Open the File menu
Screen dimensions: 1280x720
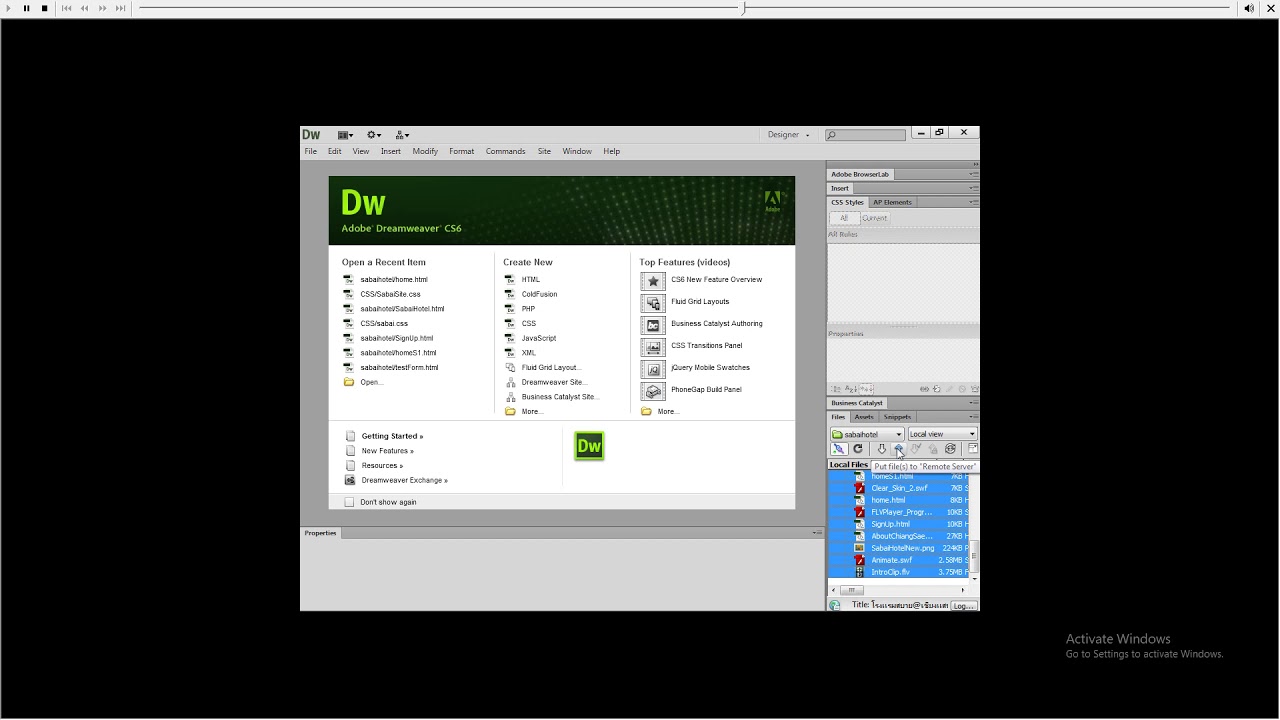click(x=311, y=151)
